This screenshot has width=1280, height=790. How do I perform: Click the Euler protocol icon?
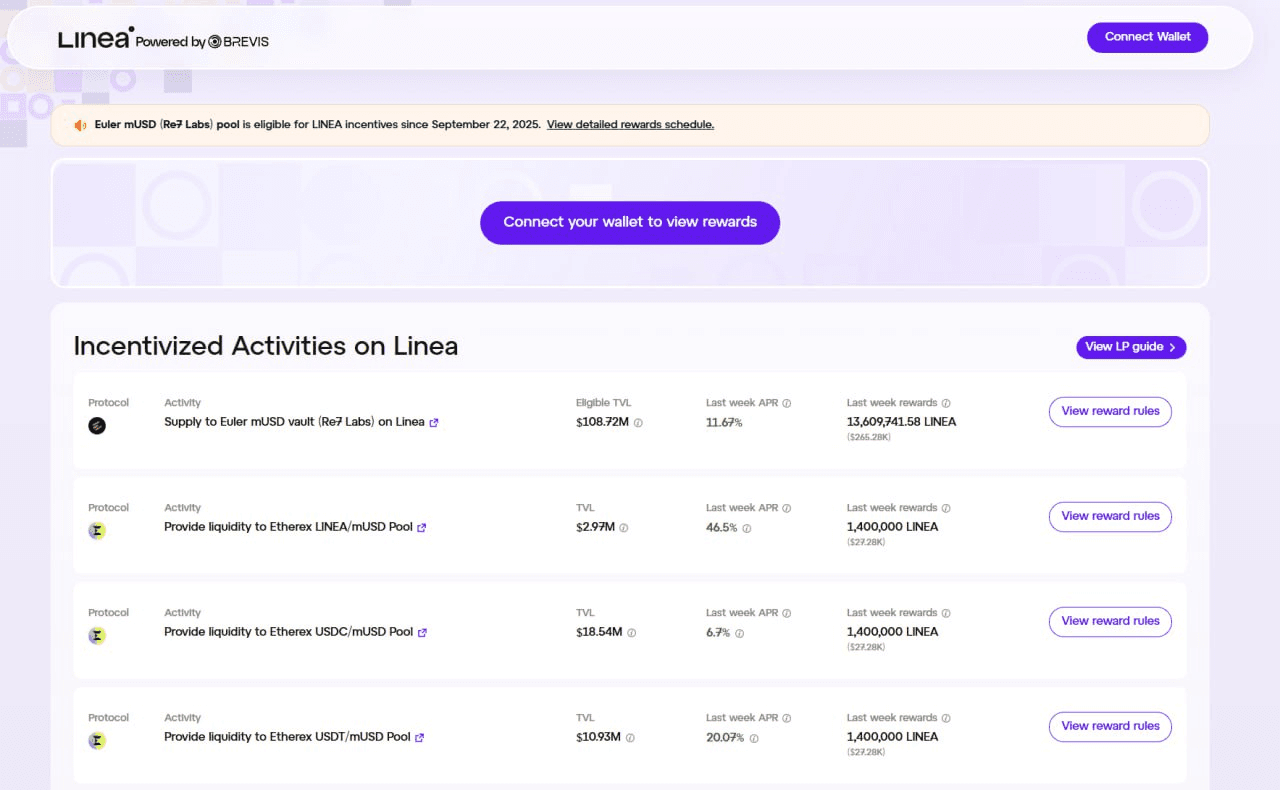coord(97,426)
